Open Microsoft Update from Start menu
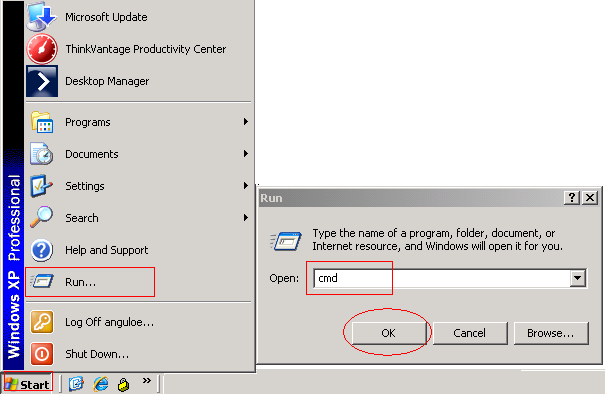Viewport: 605px width, 394px height. point(139,17)
